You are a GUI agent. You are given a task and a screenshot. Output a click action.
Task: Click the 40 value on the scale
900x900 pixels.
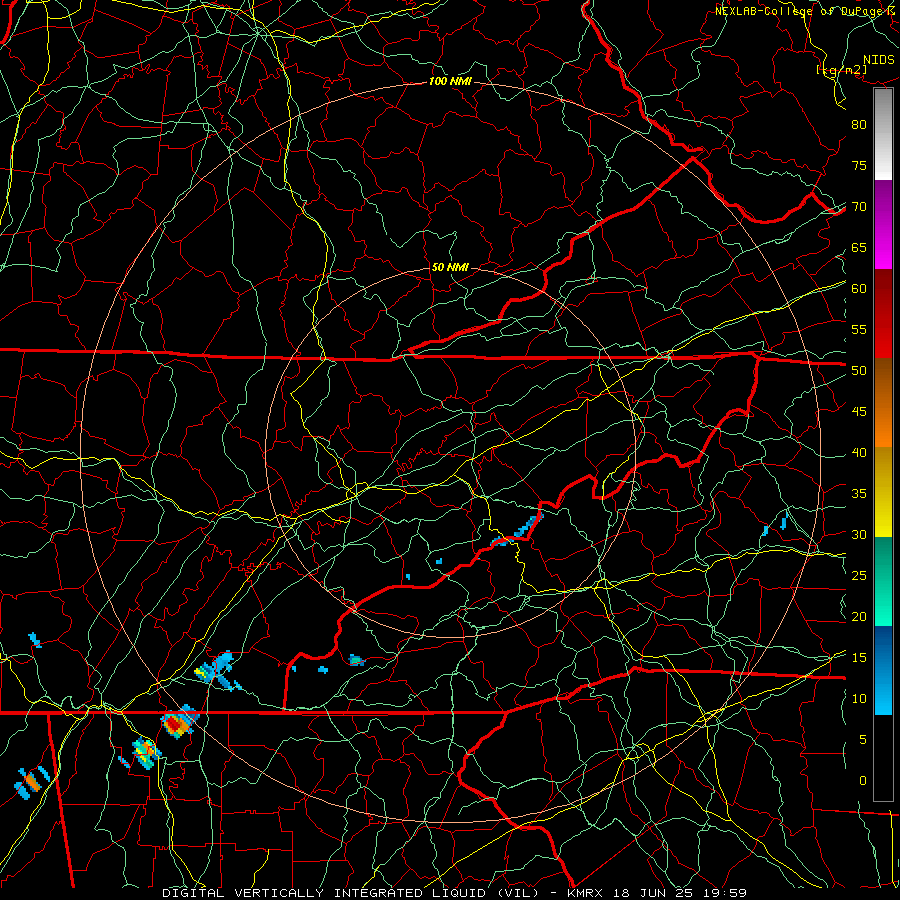pyautogui.click(x=859, y=453)
